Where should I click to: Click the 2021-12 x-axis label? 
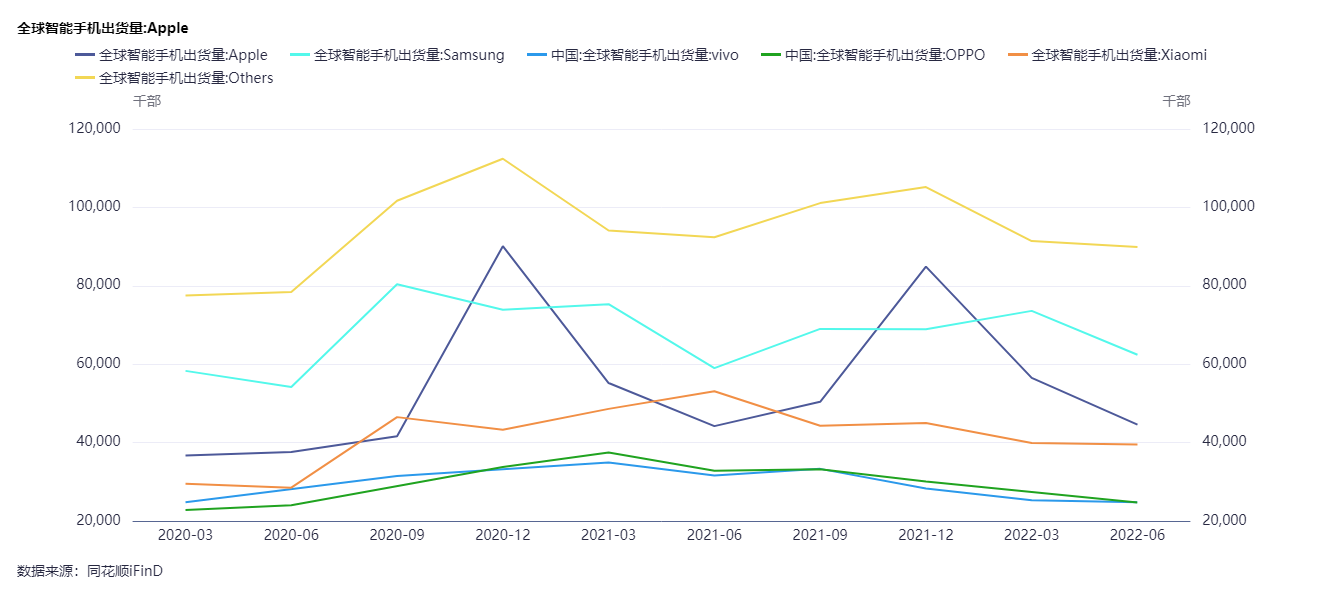pos(926,535)
